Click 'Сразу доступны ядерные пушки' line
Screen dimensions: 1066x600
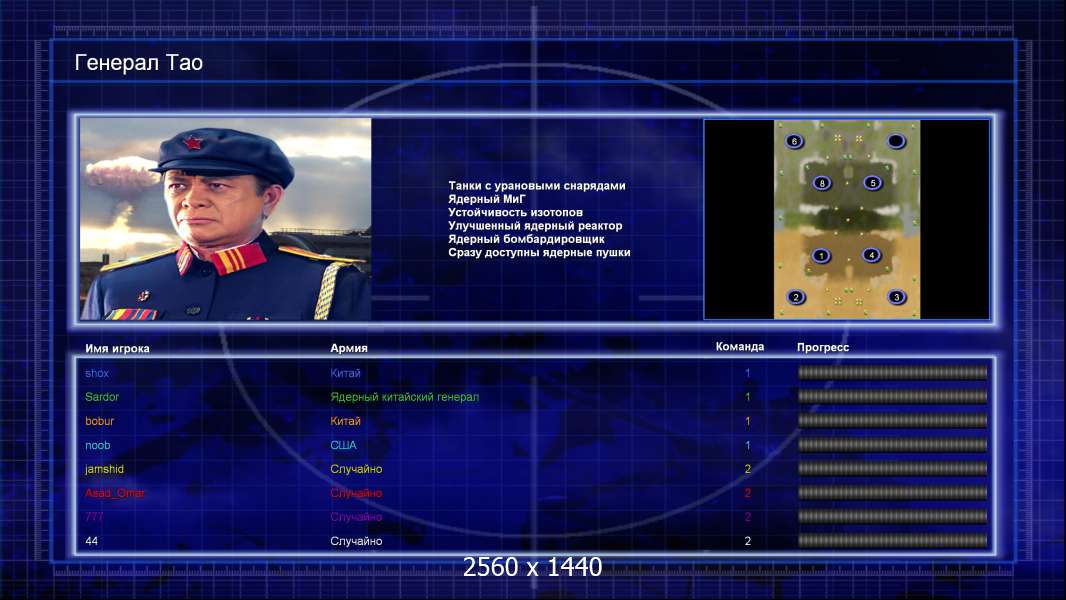click(539, 252)
